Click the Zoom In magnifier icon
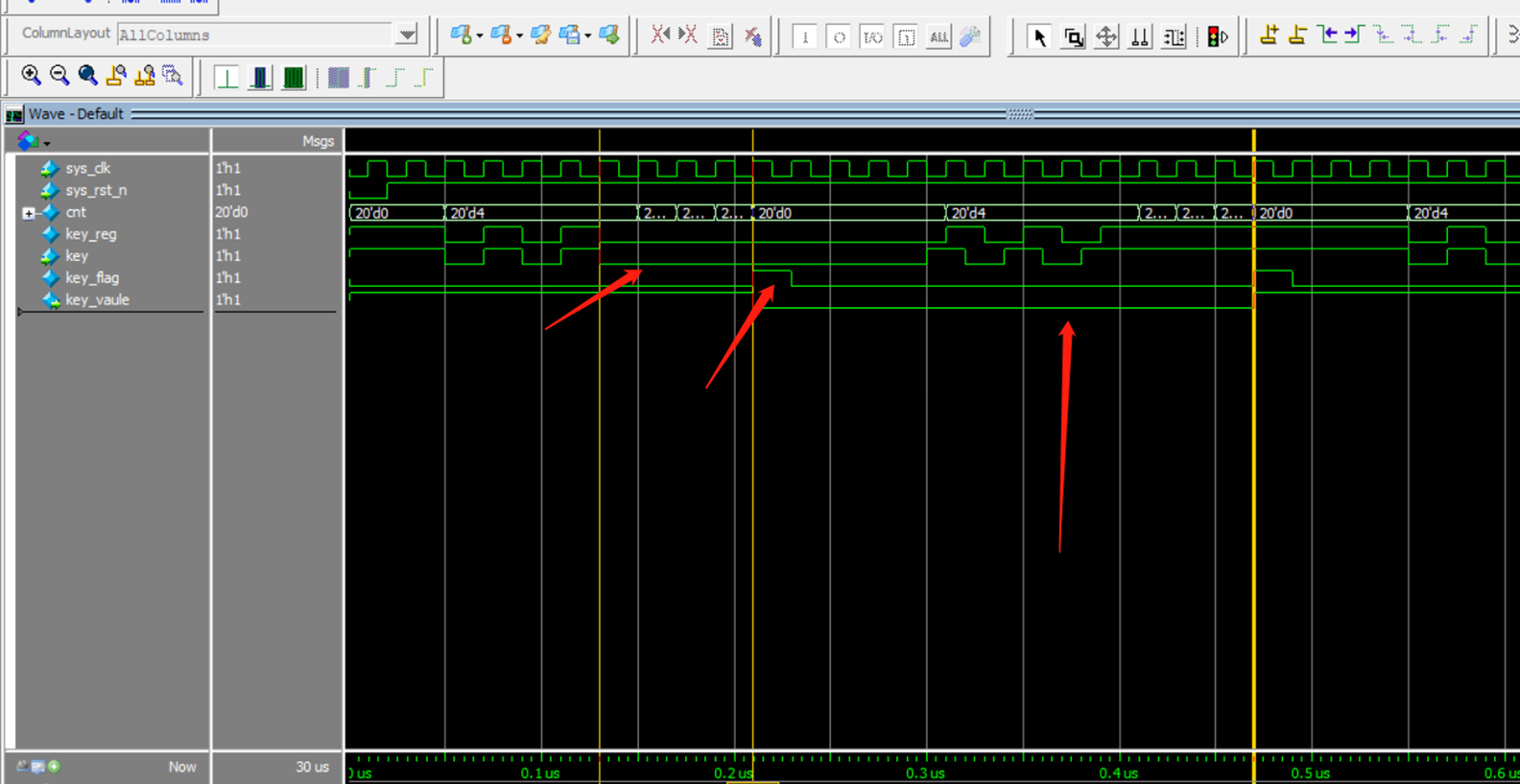The height and width of the screenshot is (784, 1520). click(31, 76)
